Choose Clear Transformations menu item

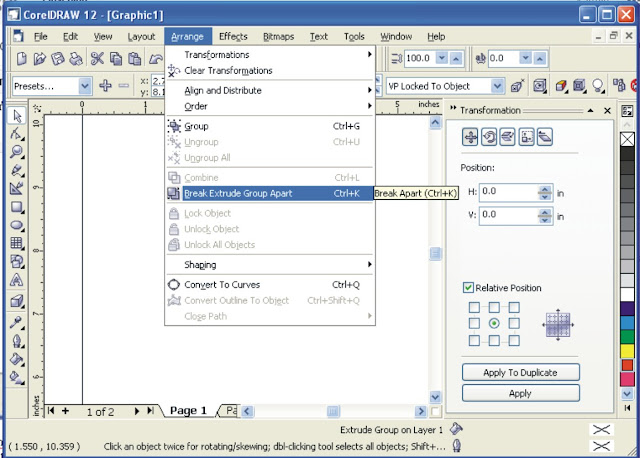point(270,70)
